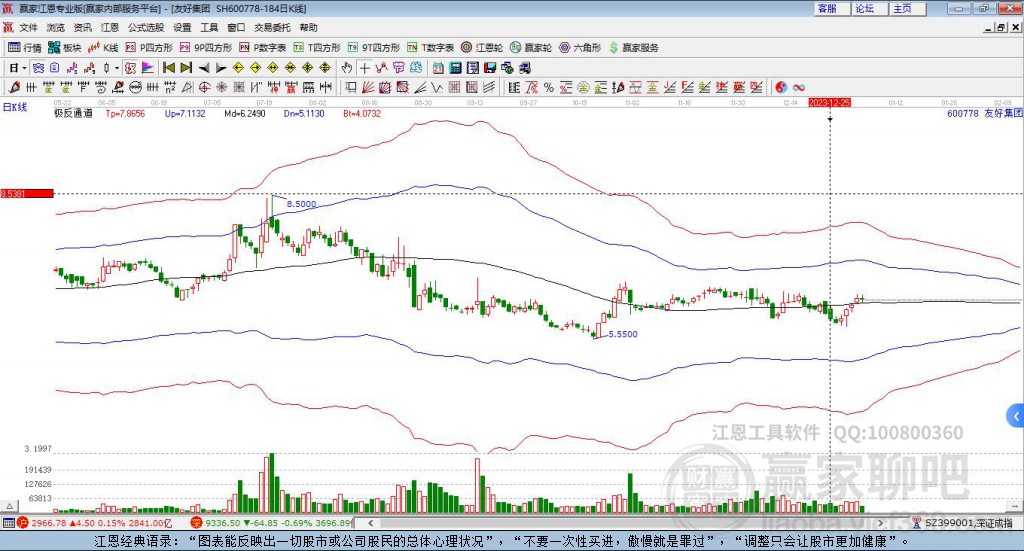Select the fan lines drawing tool

point(368,87)
